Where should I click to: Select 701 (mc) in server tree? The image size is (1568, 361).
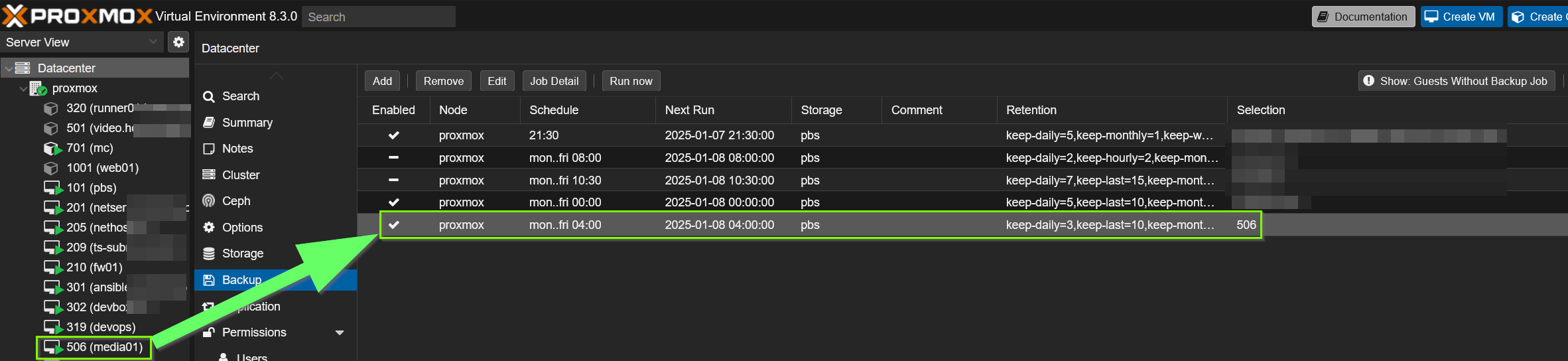click(90, 148)
